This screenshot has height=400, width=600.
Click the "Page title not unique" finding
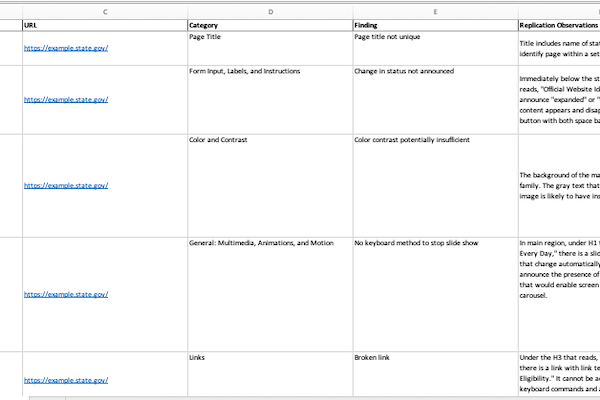[x=435, y=48]
